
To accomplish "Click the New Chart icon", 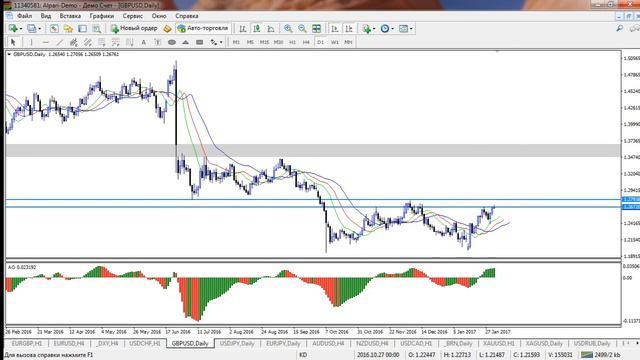I will click(13, 29).
